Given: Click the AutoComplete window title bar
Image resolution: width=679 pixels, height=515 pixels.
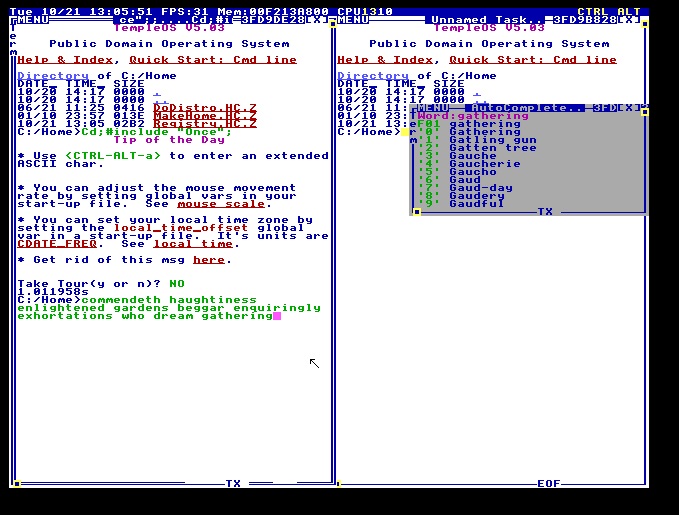Looking at the screenshot, I should click(x=525, y=107).
